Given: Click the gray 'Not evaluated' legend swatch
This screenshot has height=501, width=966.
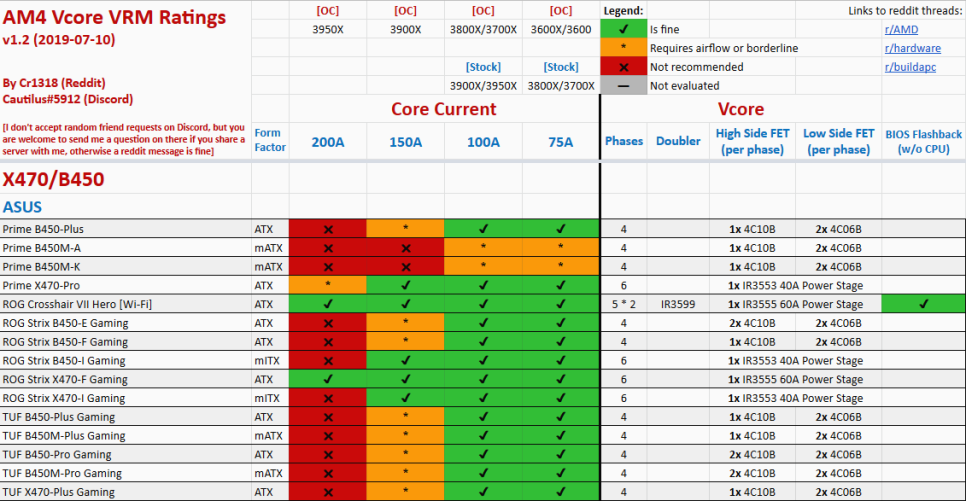Looking at the screenshot, I should pos(623,86).
